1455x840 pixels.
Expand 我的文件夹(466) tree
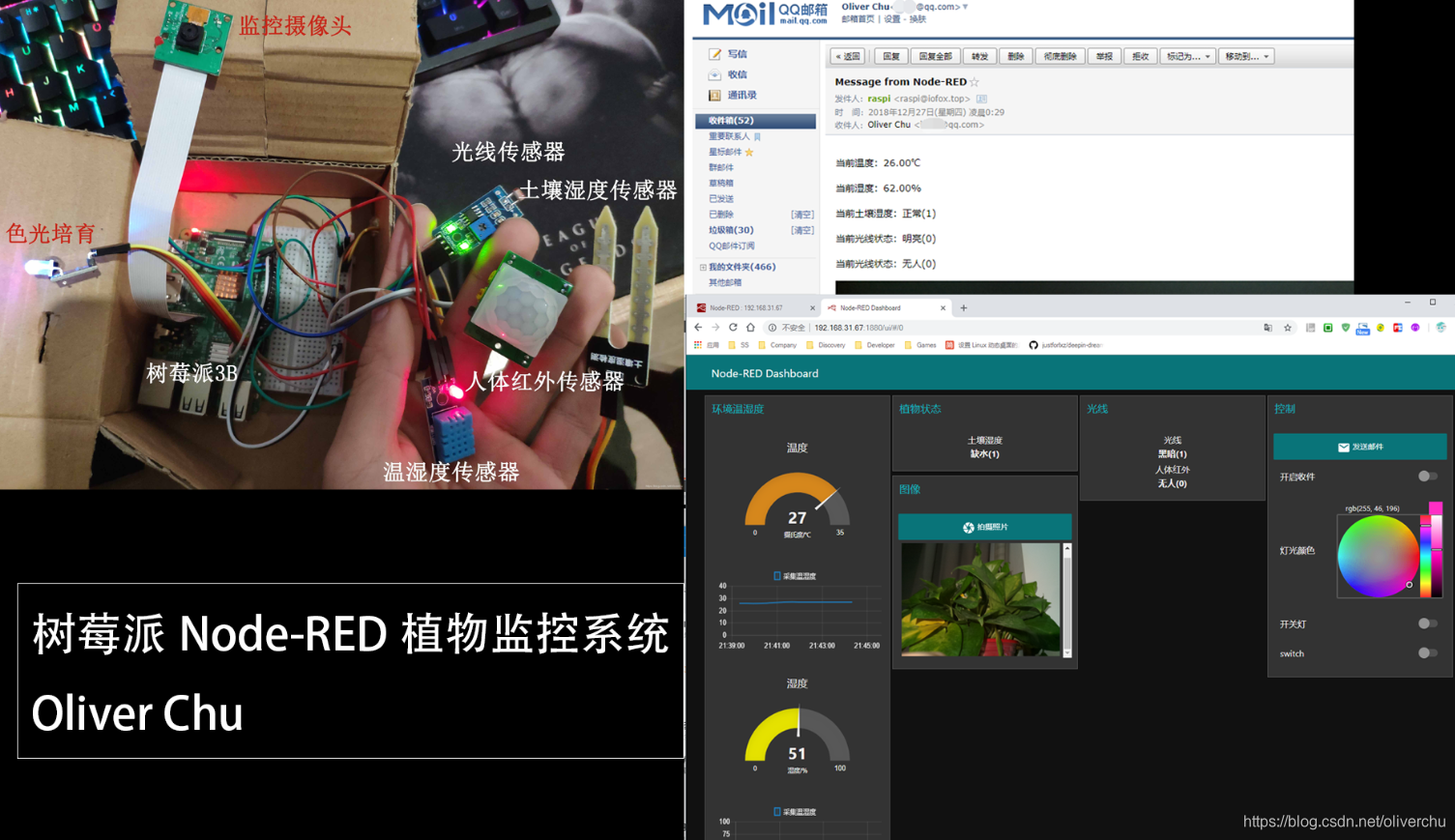point(703,267)
